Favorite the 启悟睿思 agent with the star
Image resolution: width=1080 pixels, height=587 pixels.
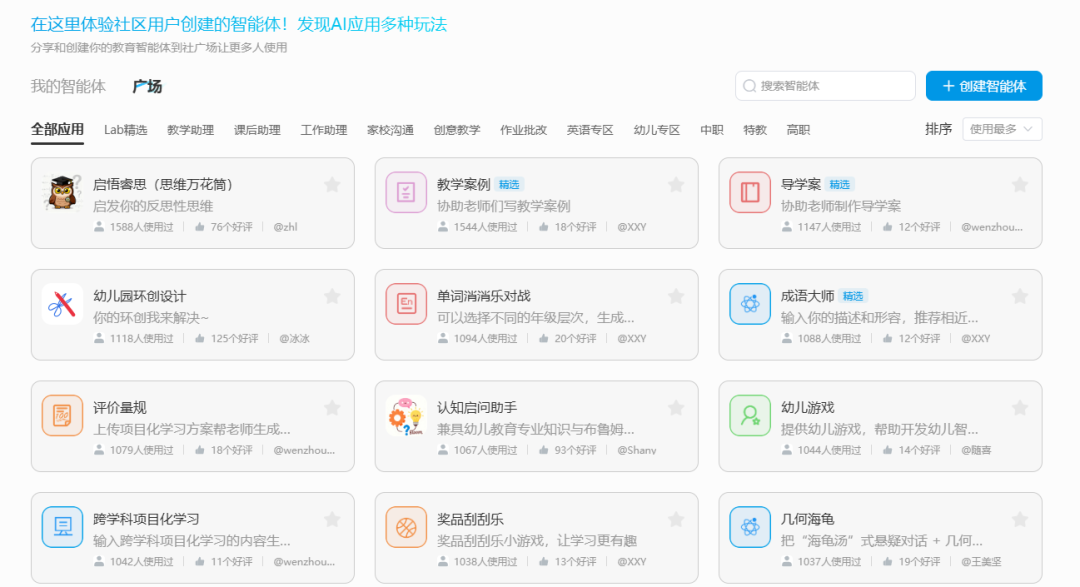pos(332,184)
